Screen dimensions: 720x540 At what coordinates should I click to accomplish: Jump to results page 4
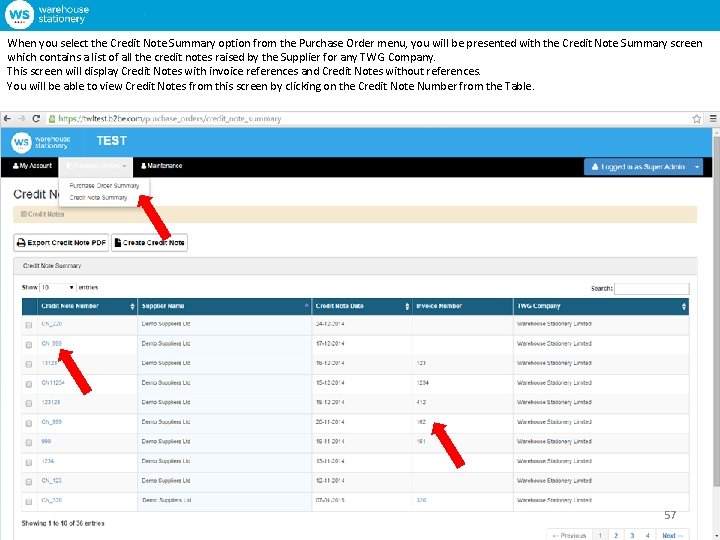(647, 535)
